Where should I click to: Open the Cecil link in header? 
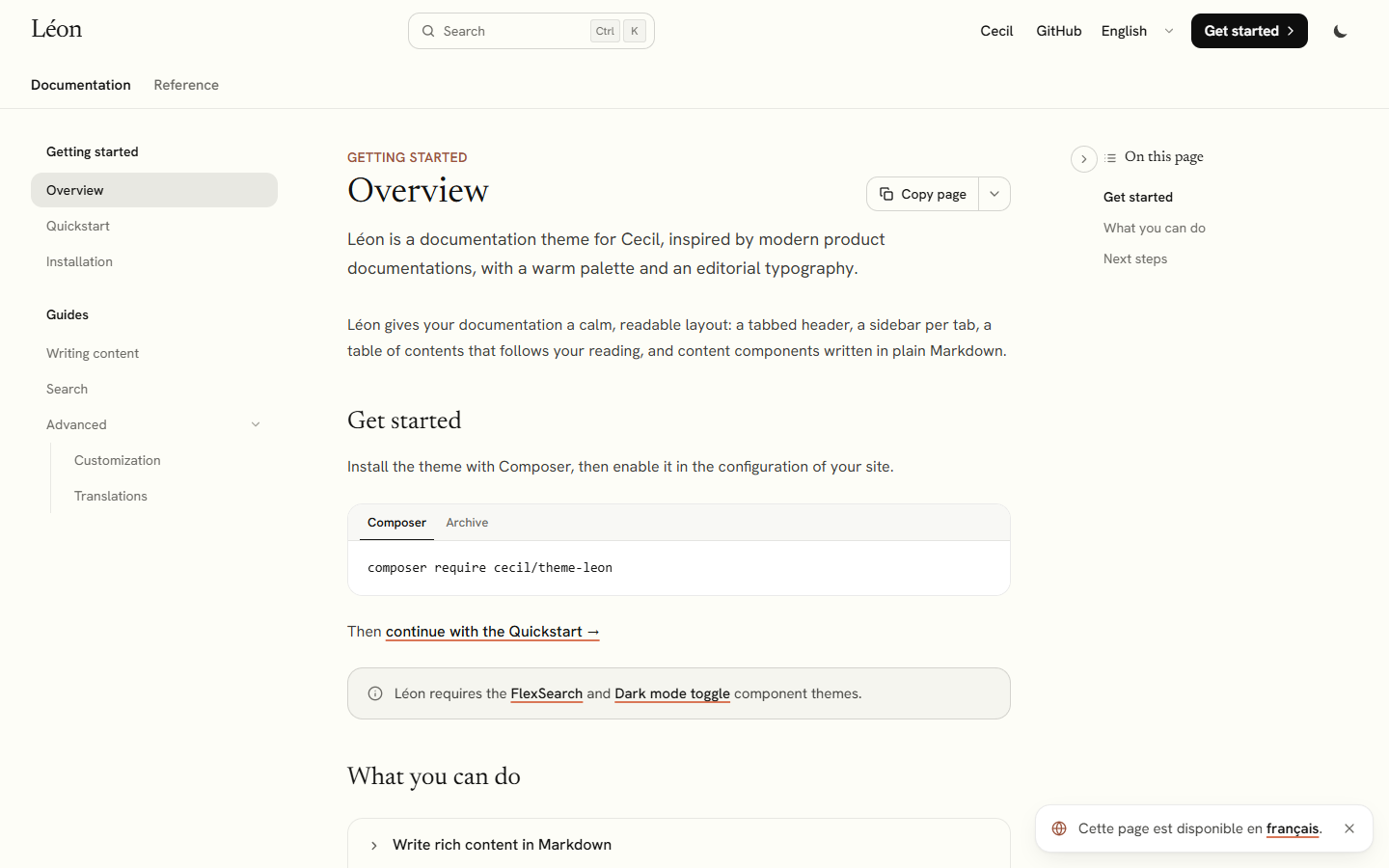pos(996,31)
